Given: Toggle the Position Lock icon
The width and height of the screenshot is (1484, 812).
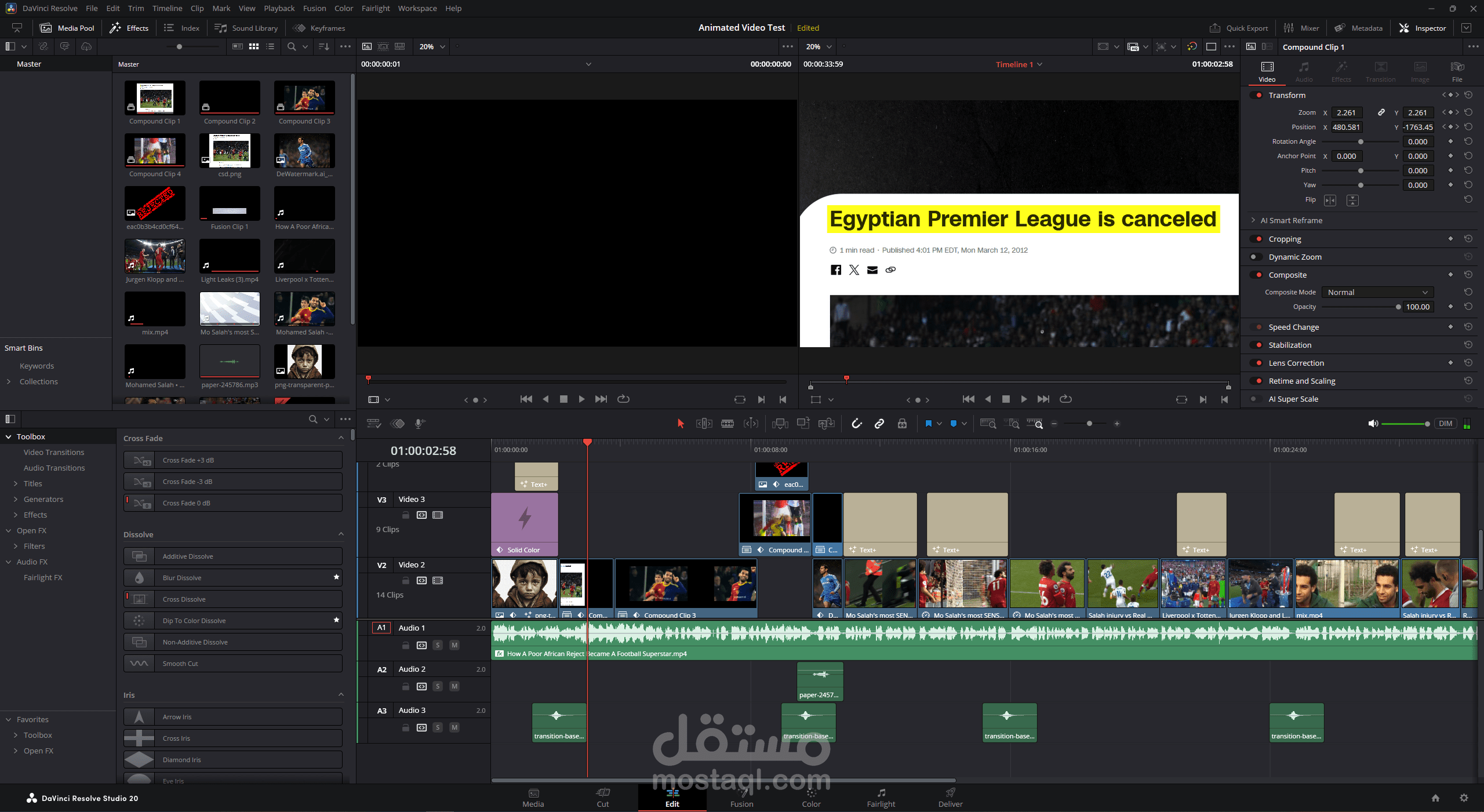Looking at the screenshot, I should click(x=902, y=424).
